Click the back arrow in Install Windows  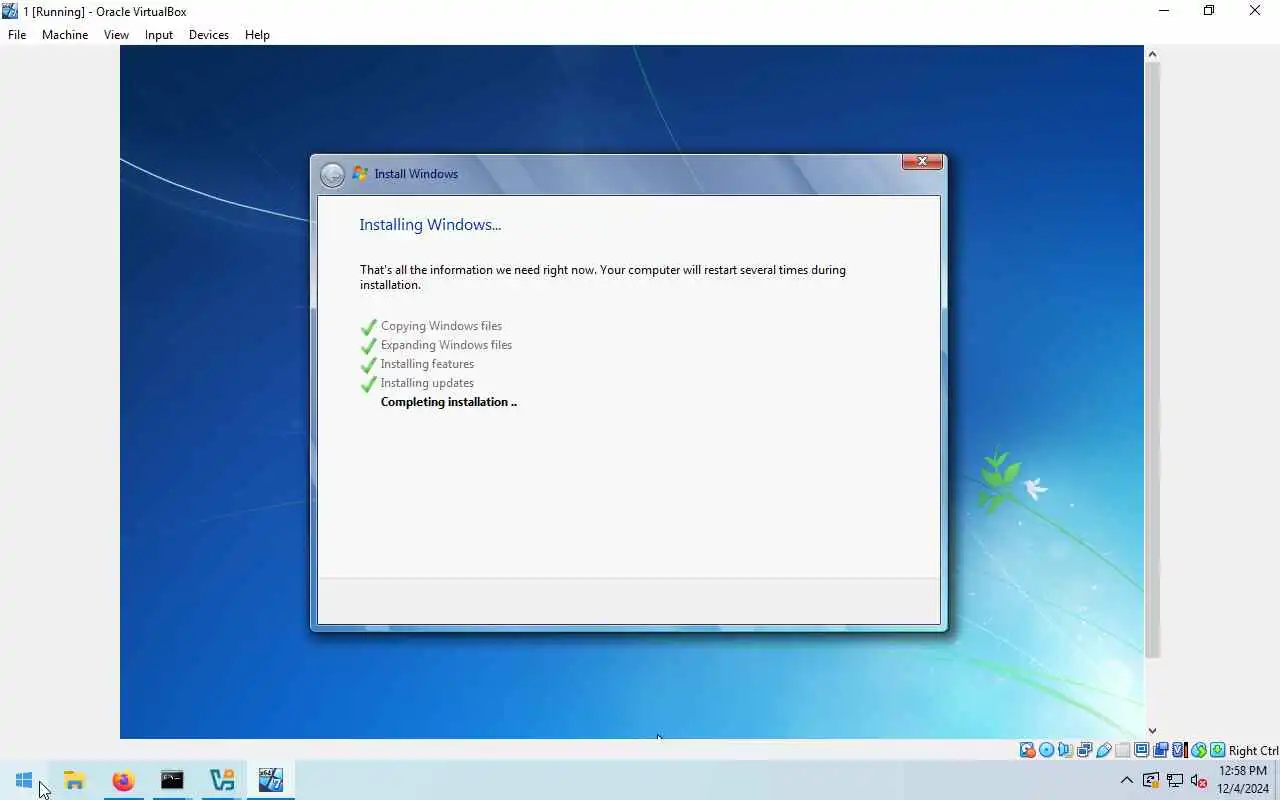(x=332, y=175)
